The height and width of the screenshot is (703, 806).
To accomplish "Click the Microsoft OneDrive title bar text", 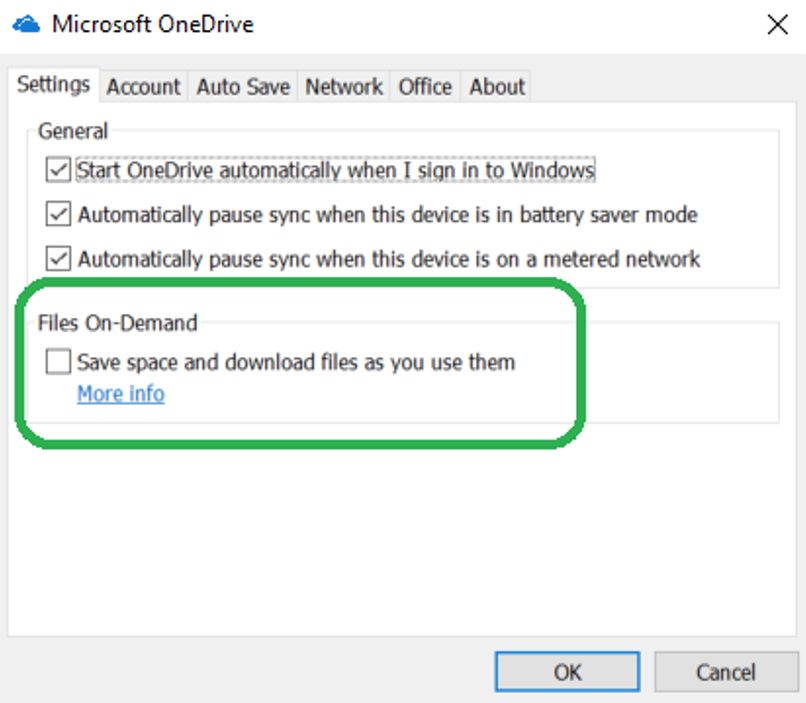I will pyautogui.click(x=153, y=24).
